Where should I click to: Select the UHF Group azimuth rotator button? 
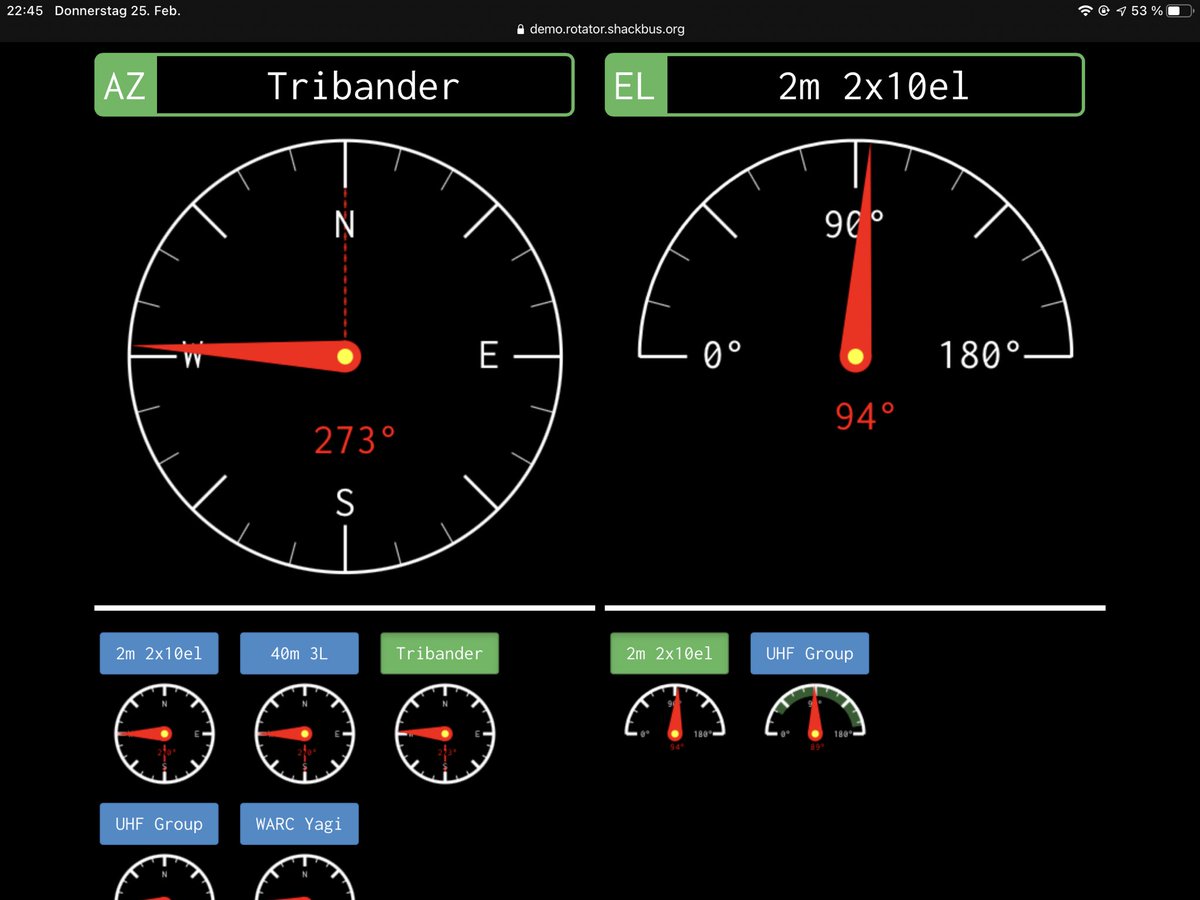coord(159,824)
